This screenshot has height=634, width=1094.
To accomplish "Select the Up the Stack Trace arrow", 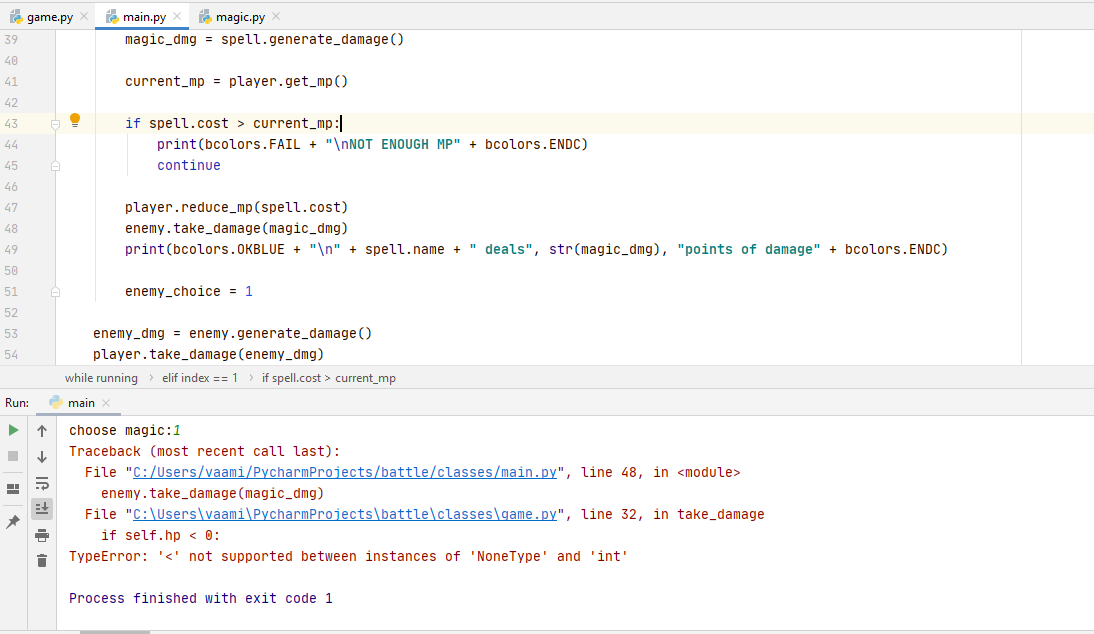I will 41,430.
